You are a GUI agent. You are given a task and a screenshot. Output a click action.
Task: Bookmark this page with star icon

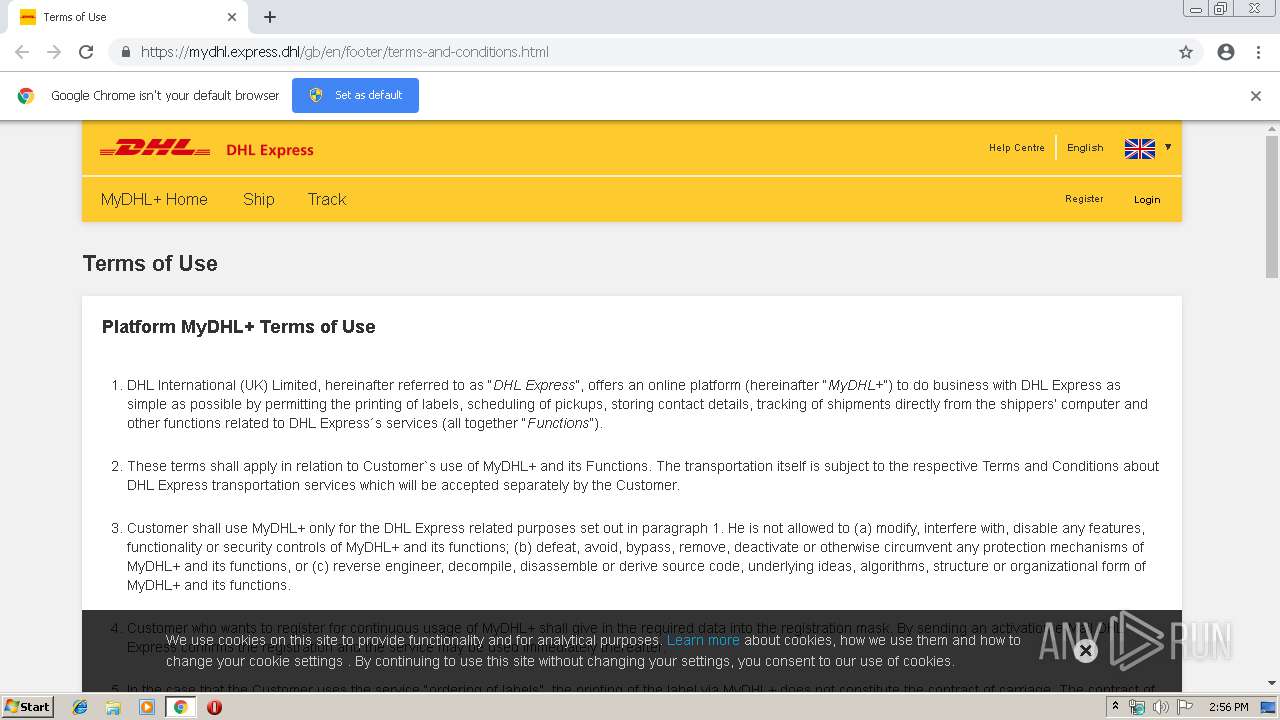click(1186, 52)
